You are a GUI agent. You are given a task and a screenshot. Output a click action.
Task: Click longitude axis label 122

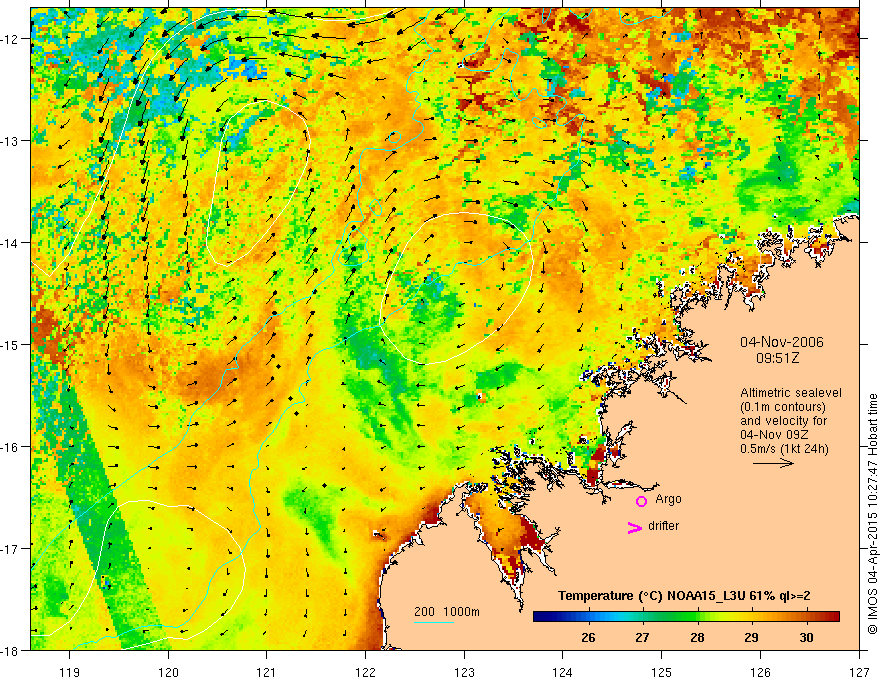click(365, 672)
